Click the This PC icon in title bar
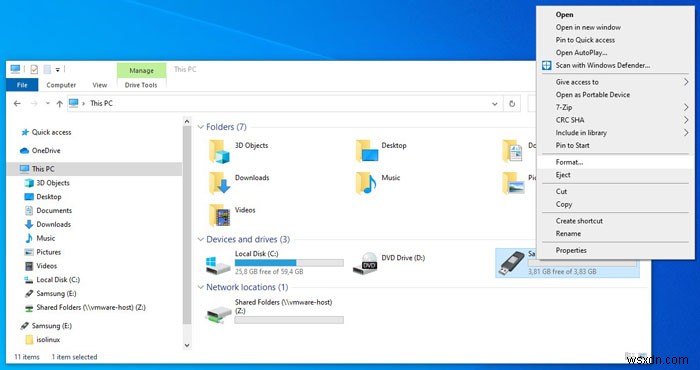 [15, 69]
